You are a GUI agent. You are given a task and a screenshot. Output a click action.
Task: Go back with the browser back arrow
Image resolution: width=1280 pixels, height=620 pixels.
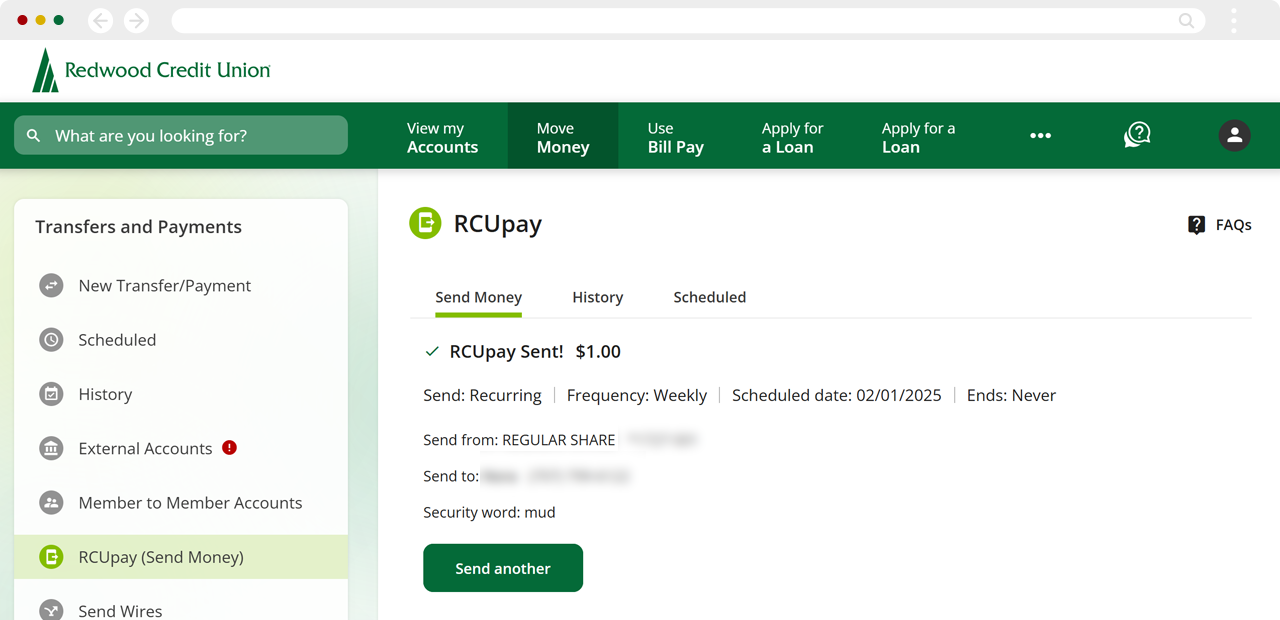coord(100,20)
